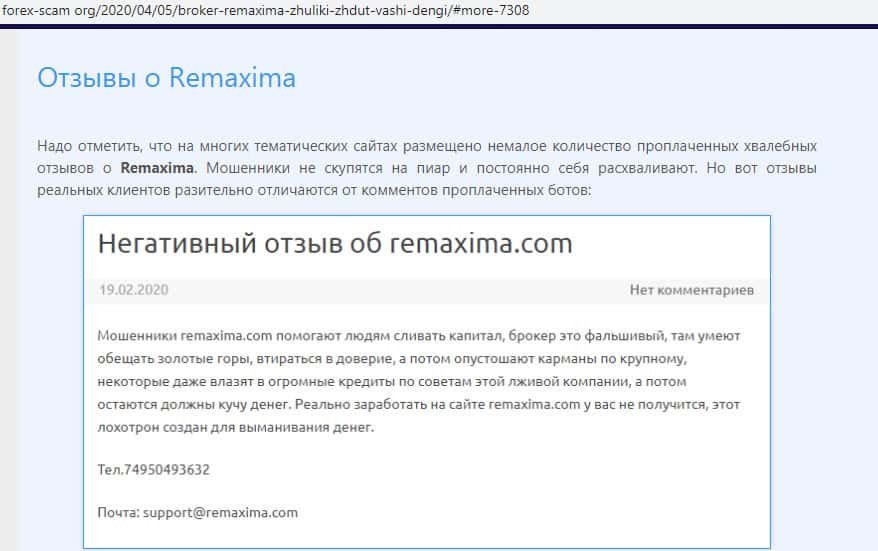The image size is (878, 551).
Task: Click the heading 'Отзывы о Remaxima'
Action: tap(166, 77)
